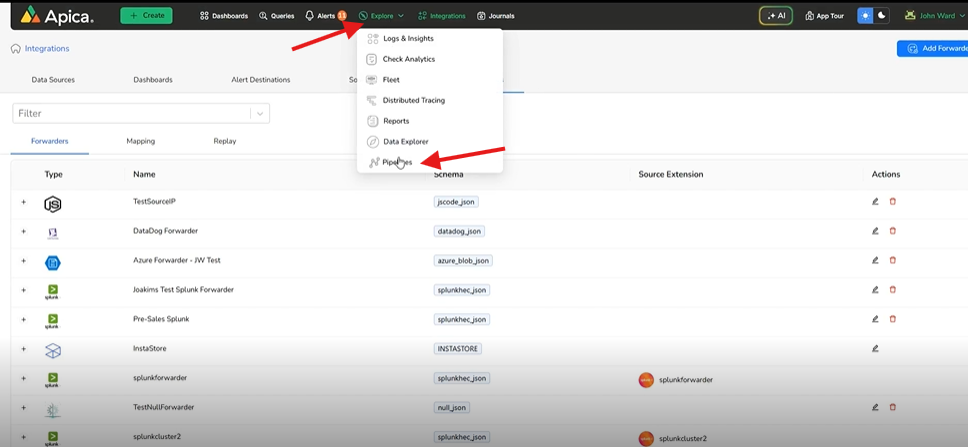The height and width of the screenshot is (447, 968).
Task: Expand the Joakims Test Splunk Forwarder row
Action: point(22,290)
